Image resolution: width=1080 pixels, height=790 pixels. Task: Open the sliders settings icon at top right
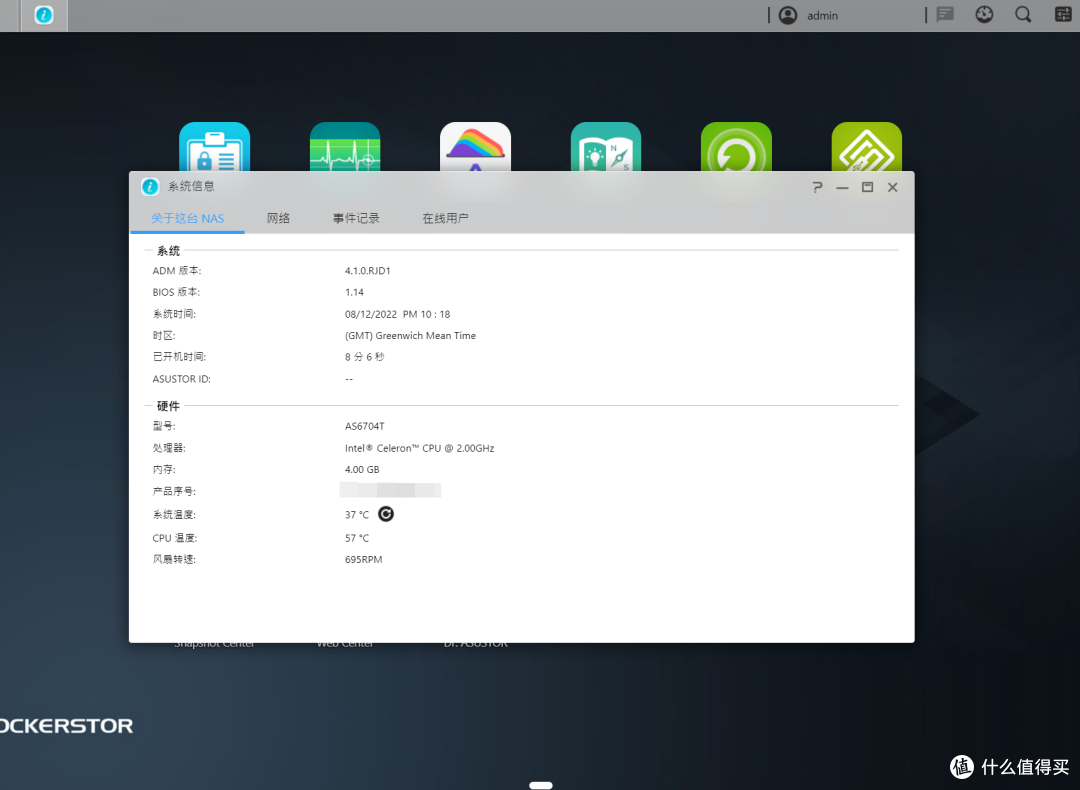coord(1063,15)
